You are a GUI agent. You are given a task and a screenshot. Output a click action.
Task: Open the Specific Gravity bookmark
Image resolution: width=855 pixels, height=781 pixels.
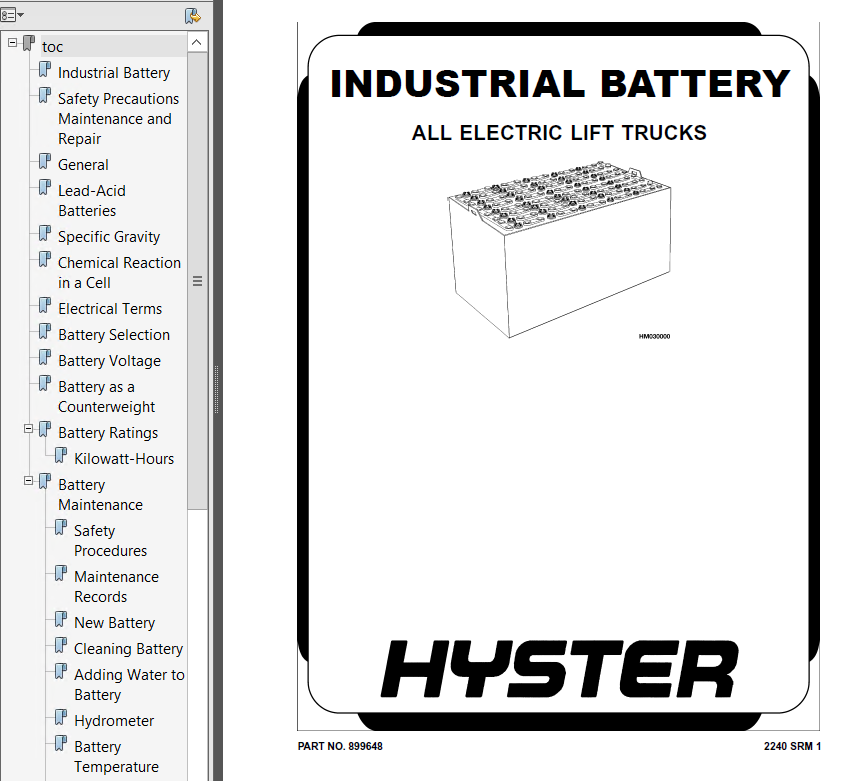click(109, 237)
